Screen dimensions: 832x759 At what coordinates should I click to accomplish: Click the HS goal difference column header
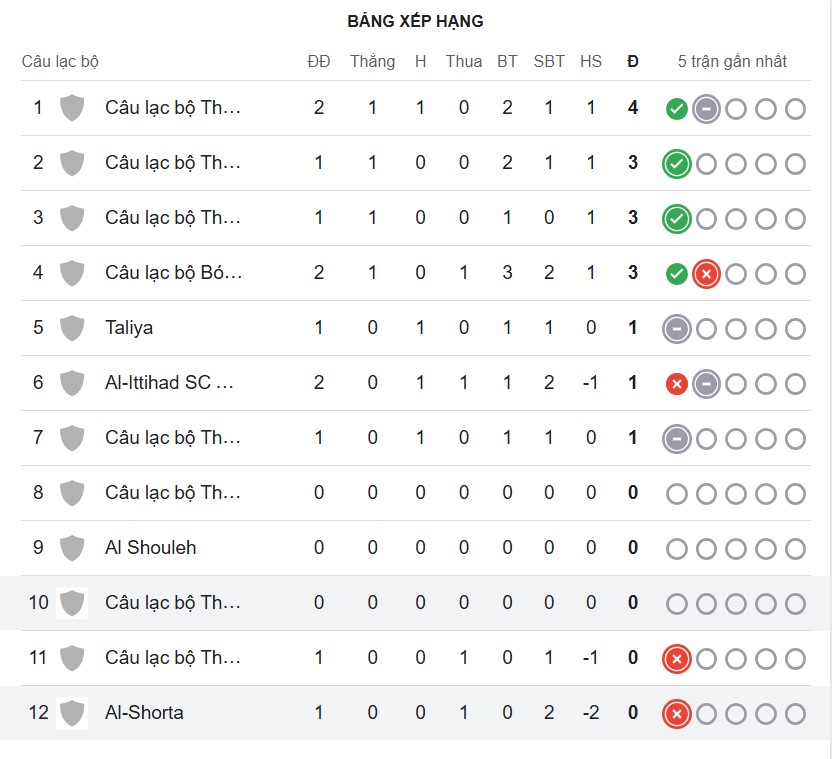pyautogui.click(x=591, y=61)
